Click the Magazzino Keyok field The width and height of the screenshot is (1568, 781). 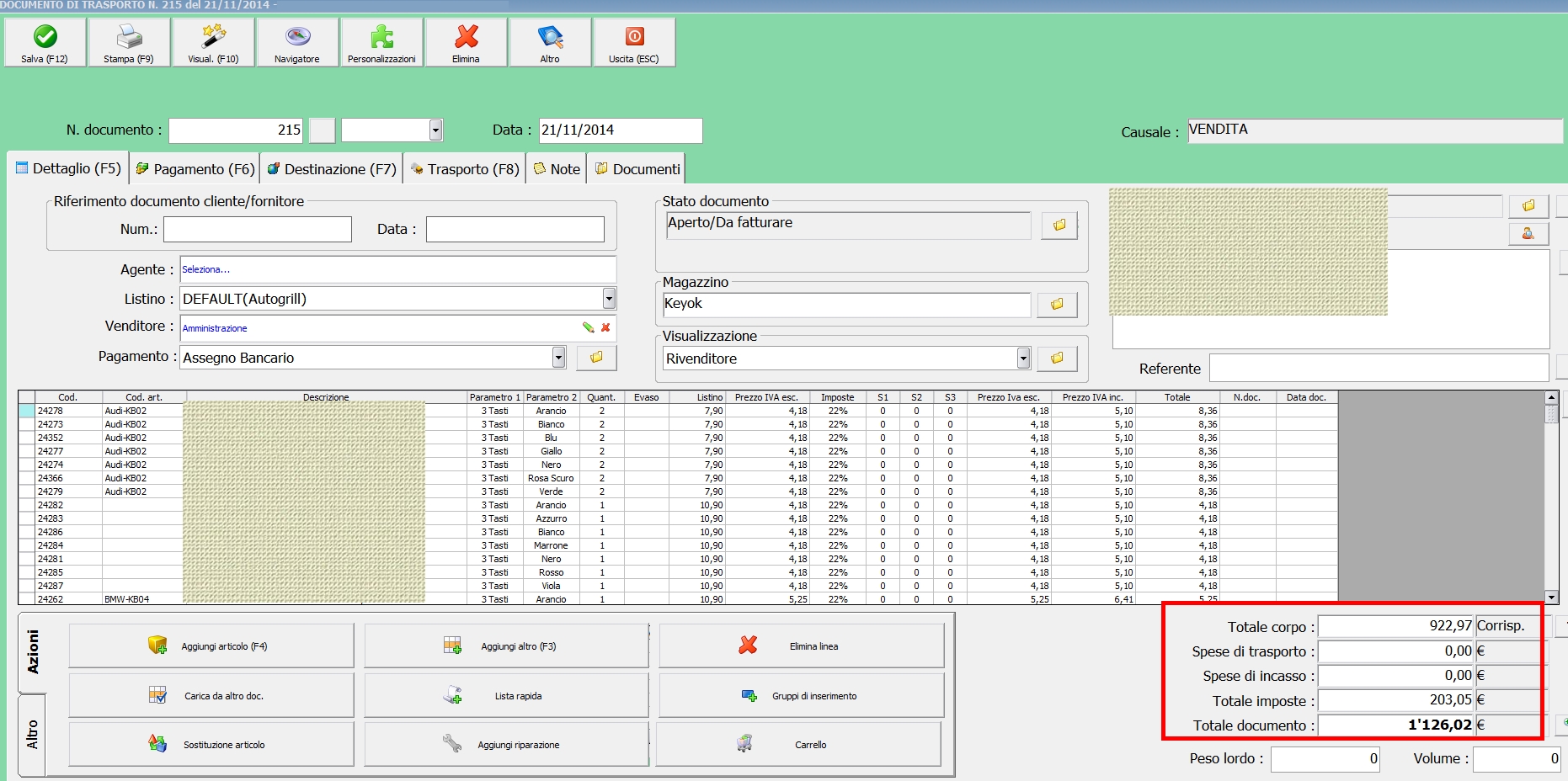[x=846, y=304]
